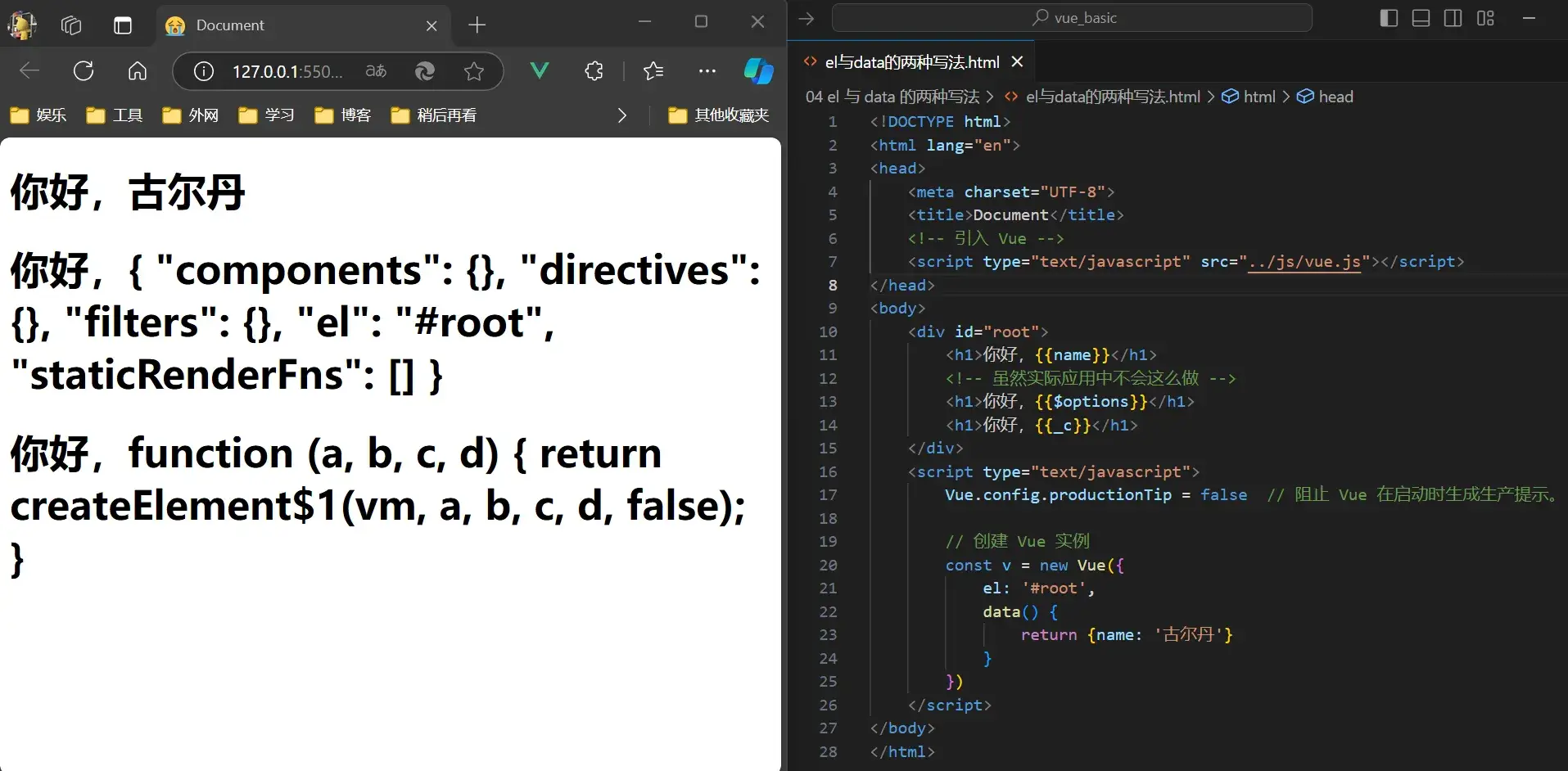The image size is (1568, 771).
Task: Open browser extensions puzzle icon
Action: [x=594, y=71]
